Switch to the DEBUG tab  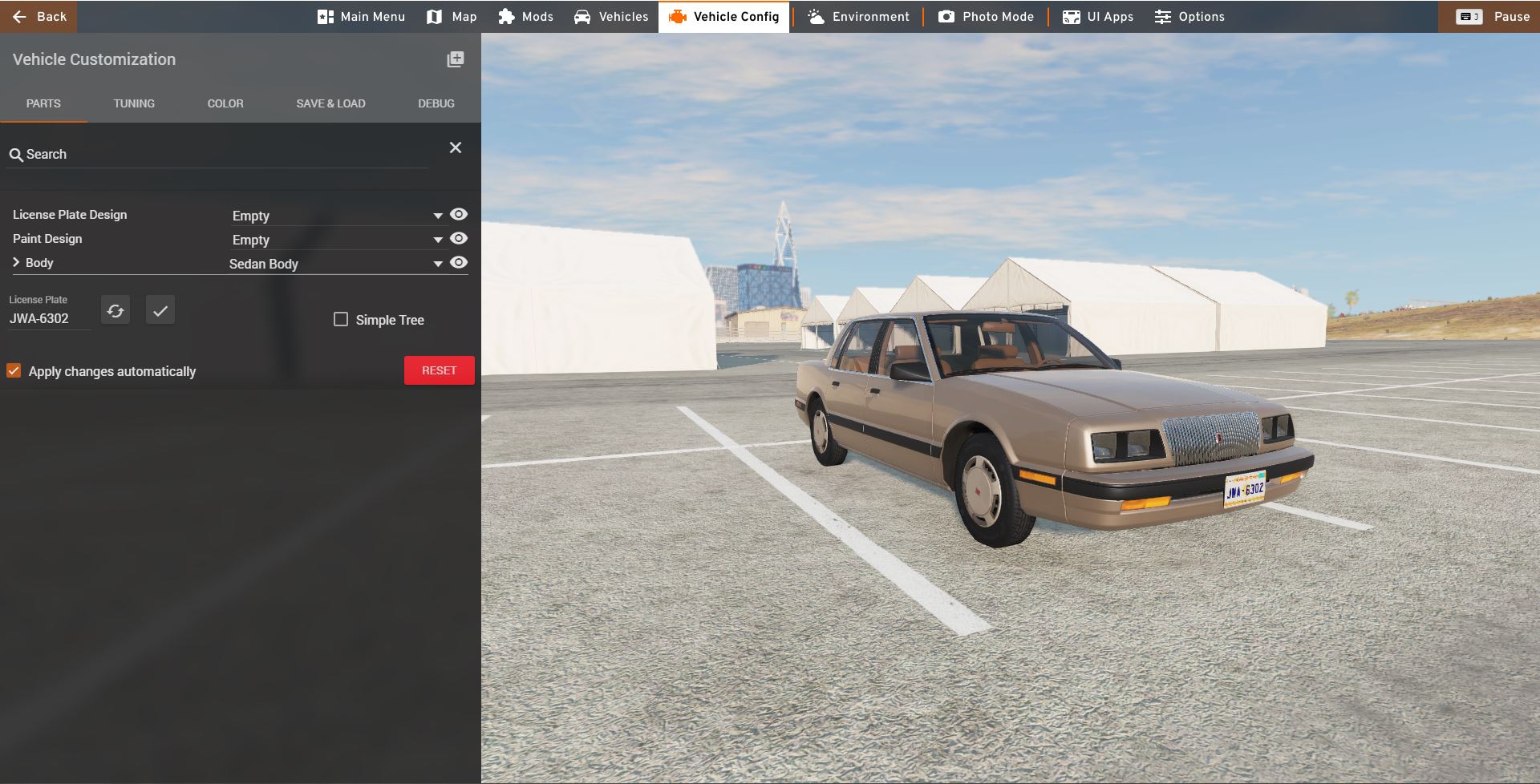coord(436,103)
